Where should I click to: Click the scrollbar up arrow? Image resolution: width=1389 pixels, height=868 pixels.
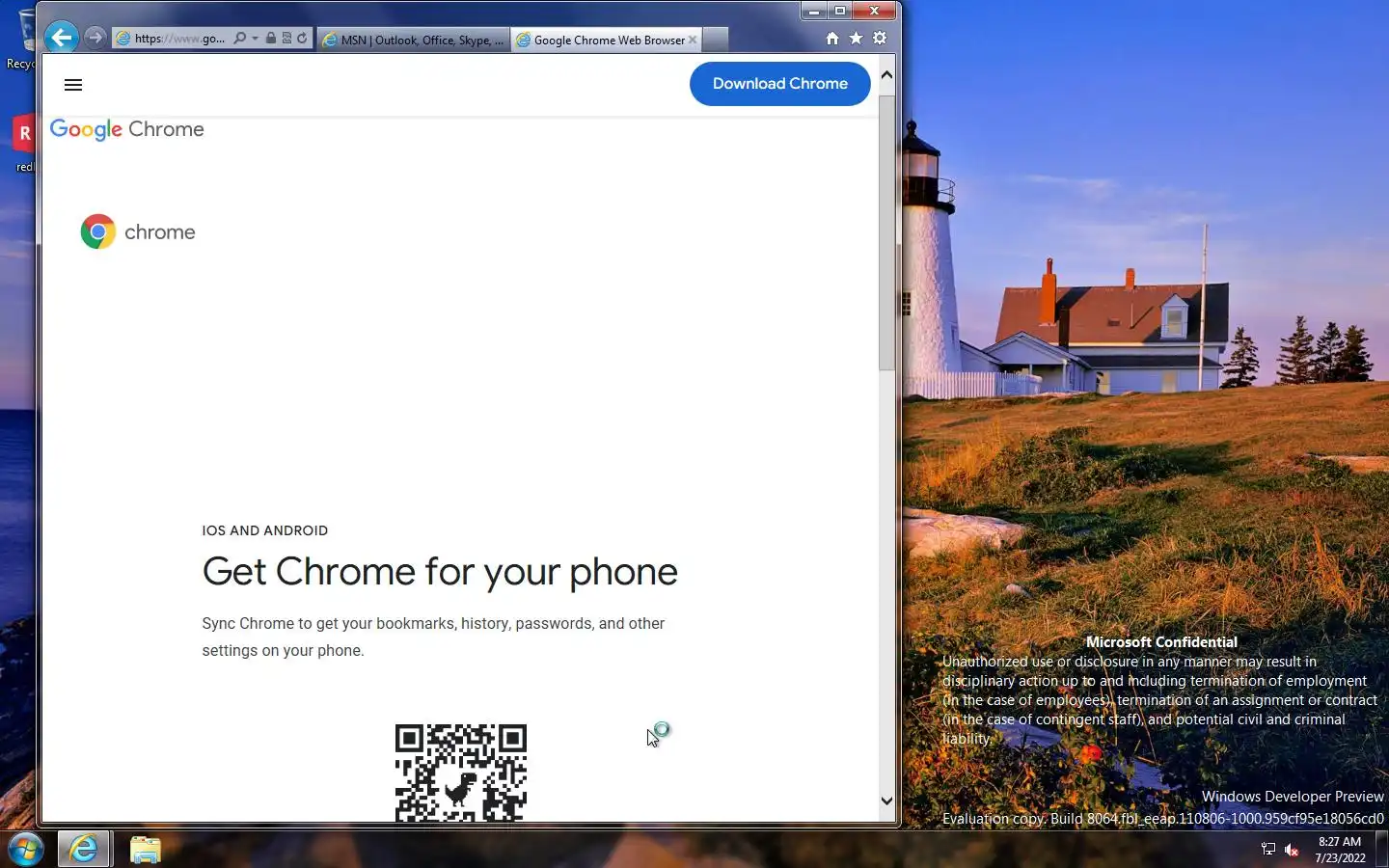point(886,75)
